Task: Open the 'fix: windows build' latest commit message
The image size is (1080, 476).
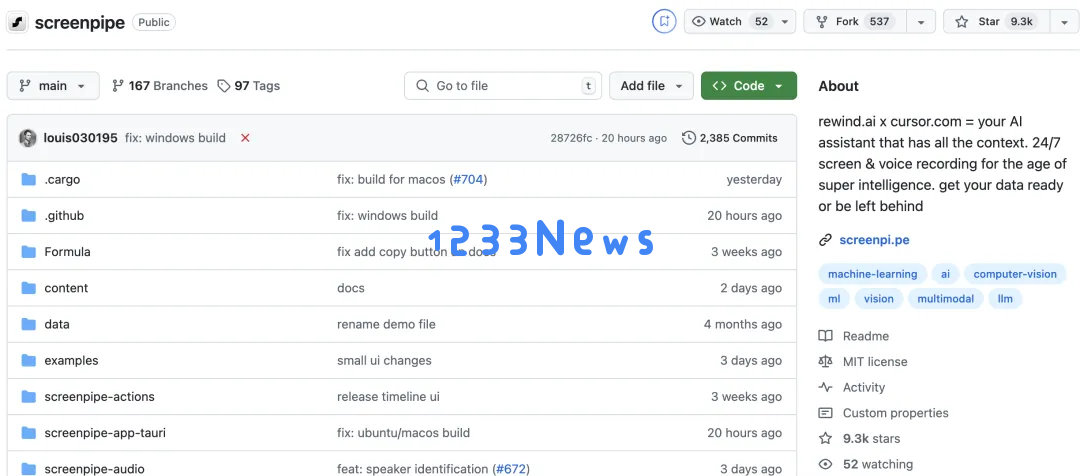Action: (x=175, y=138)
